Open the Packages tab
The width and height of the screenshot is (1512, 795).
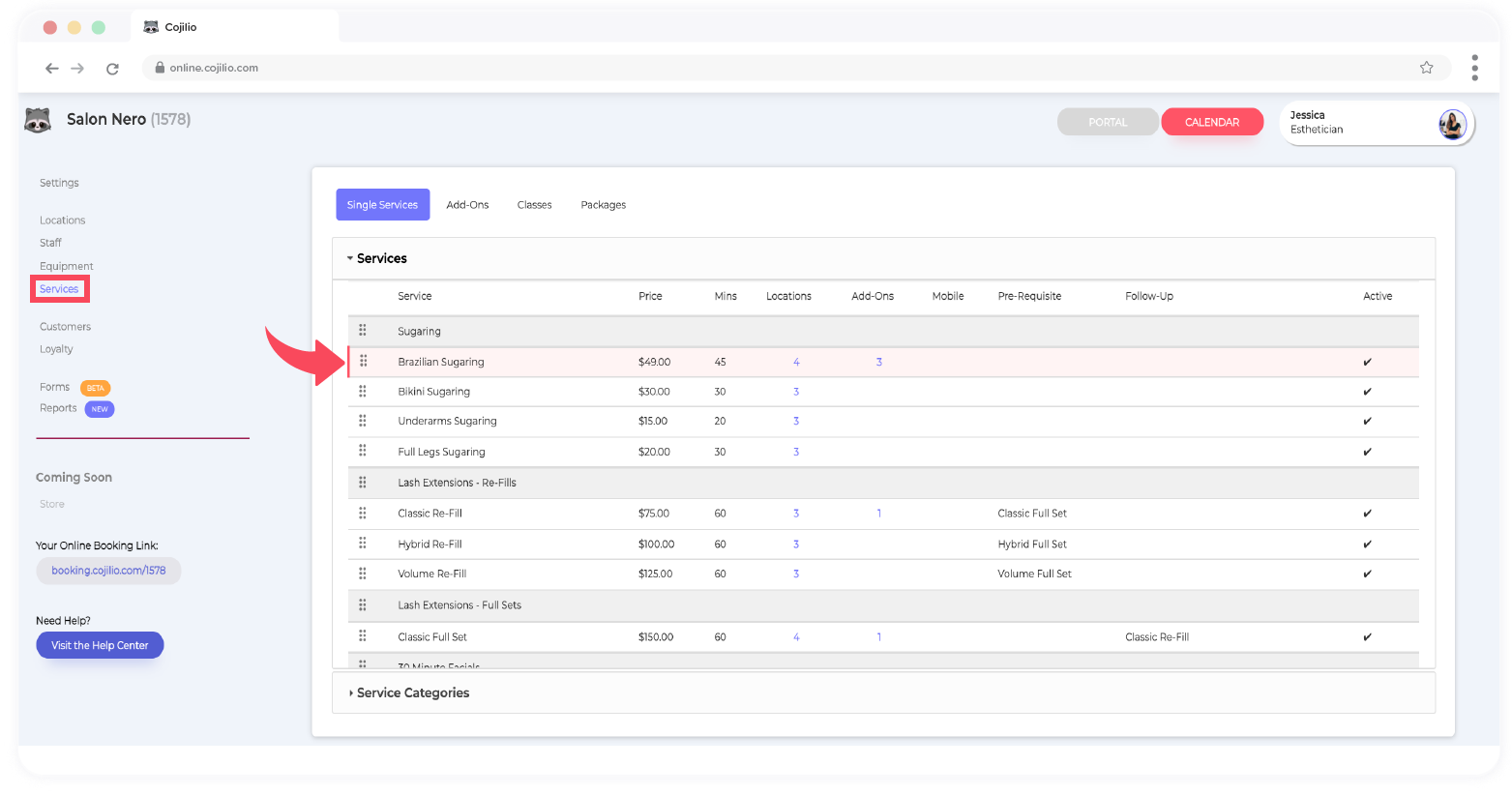tap(603, 205)
